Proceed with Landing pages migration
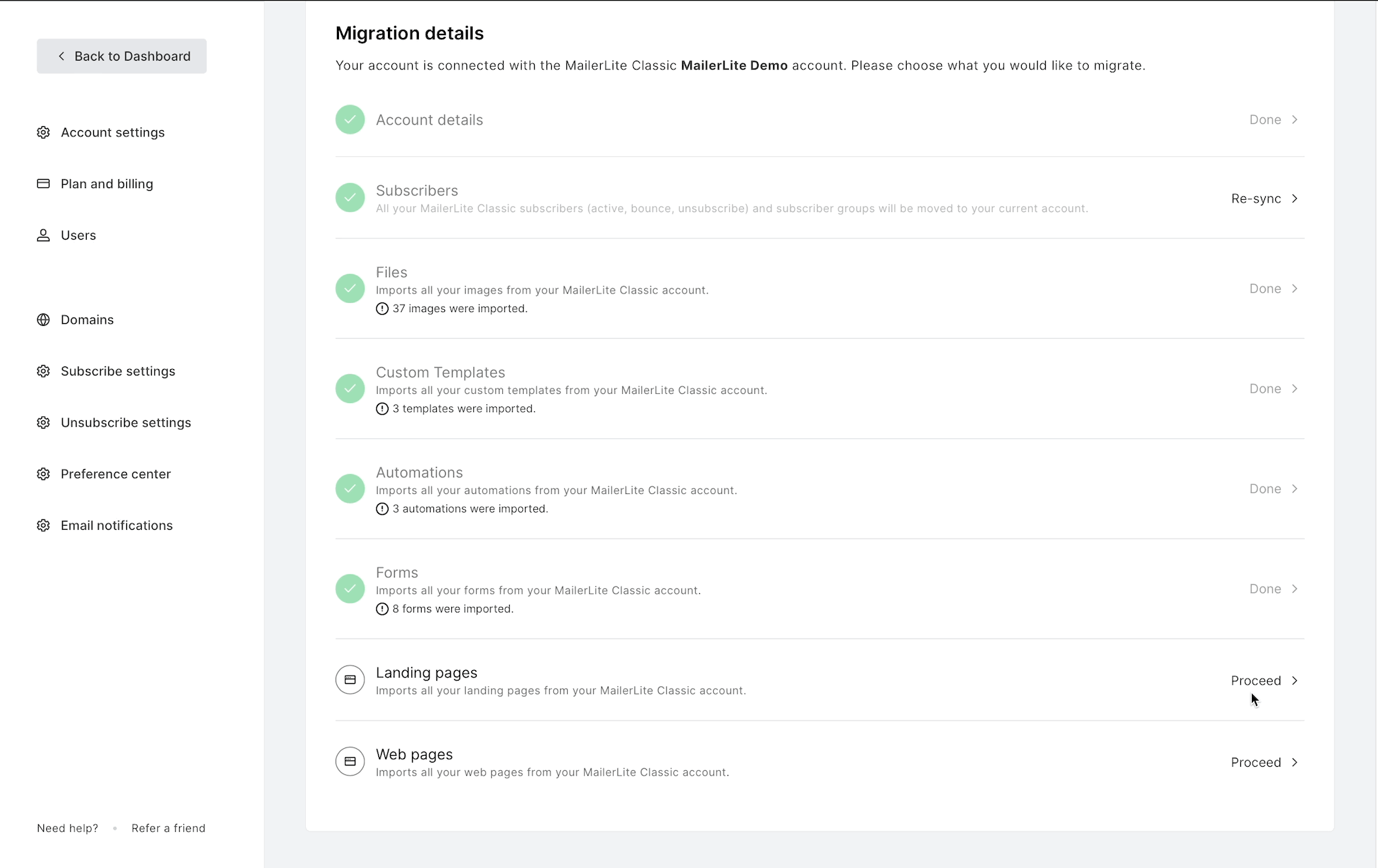1378x868 pixels. point(1256,681)
